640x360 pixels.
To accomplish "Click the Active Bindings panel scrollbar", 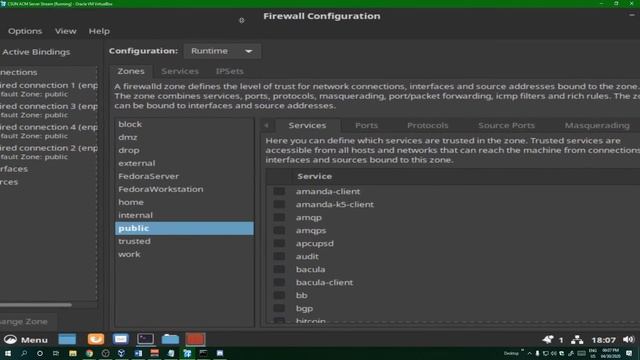I will [36, 304].
